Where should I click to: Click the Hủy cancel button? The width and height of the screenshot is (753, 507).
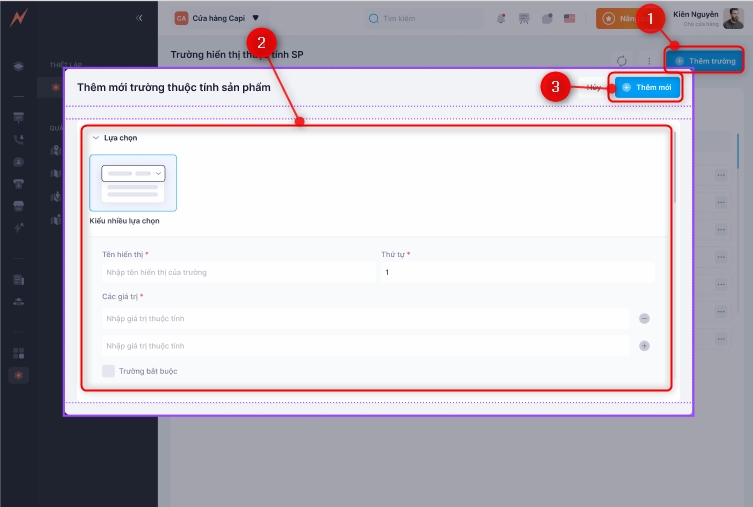(x=593, y=88)
